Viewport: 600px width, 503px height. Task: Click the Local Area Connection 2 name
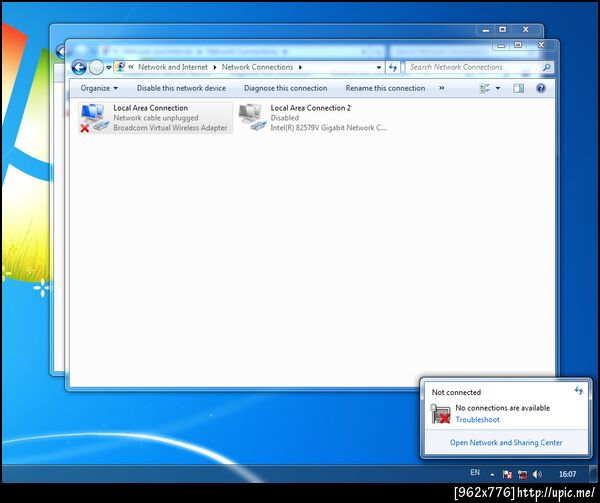click(x=310, y=108)
